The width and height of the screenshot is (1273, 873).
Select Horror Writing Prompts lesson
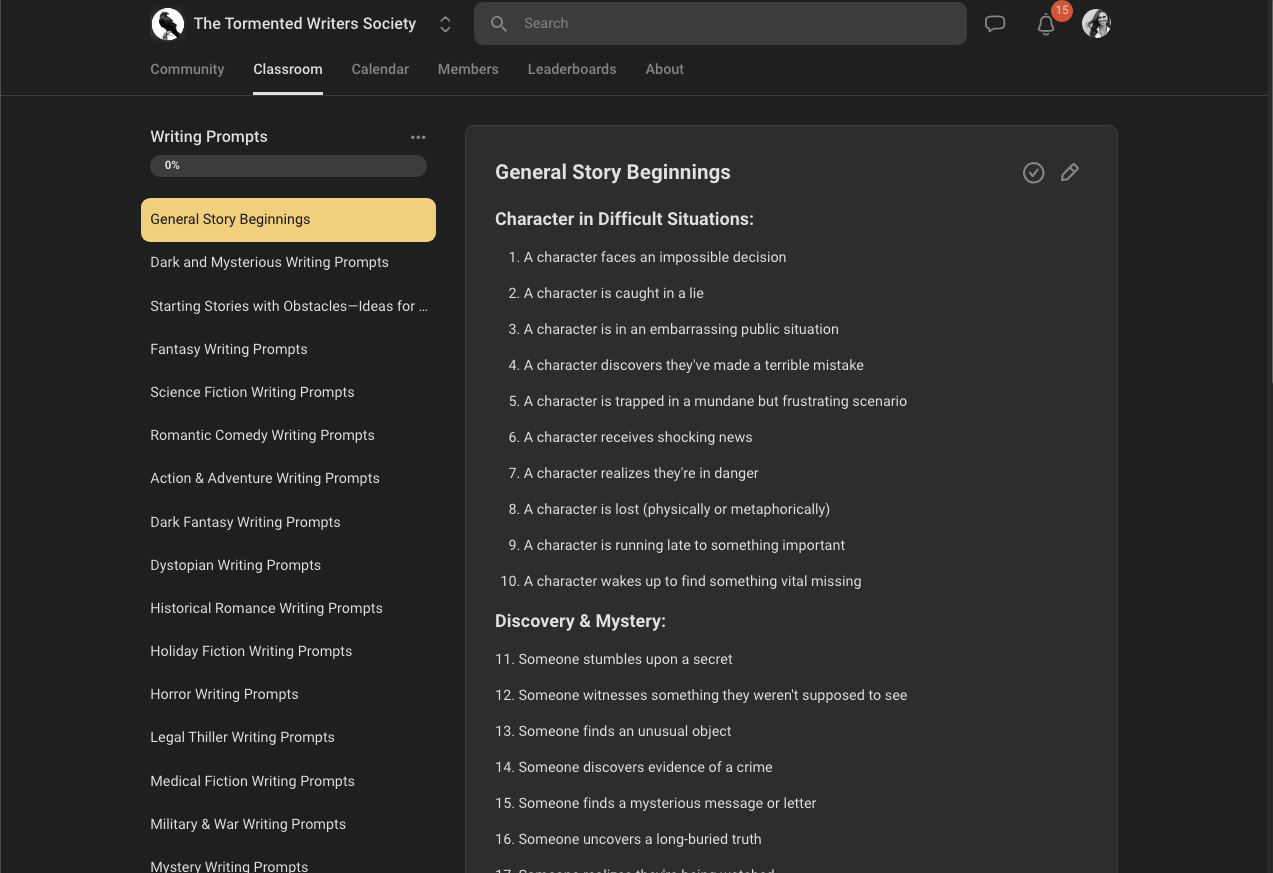pos(224,694)
